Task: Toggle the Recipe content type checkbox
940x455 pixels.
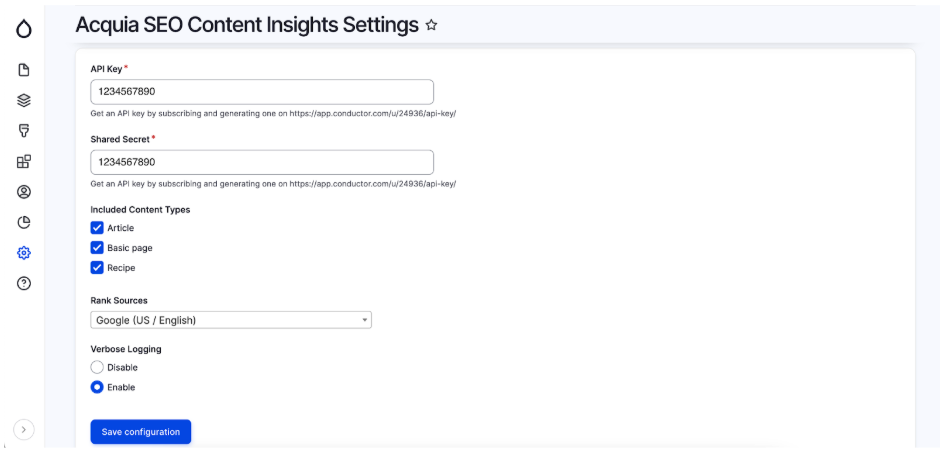Action: [x=97, y=268]
